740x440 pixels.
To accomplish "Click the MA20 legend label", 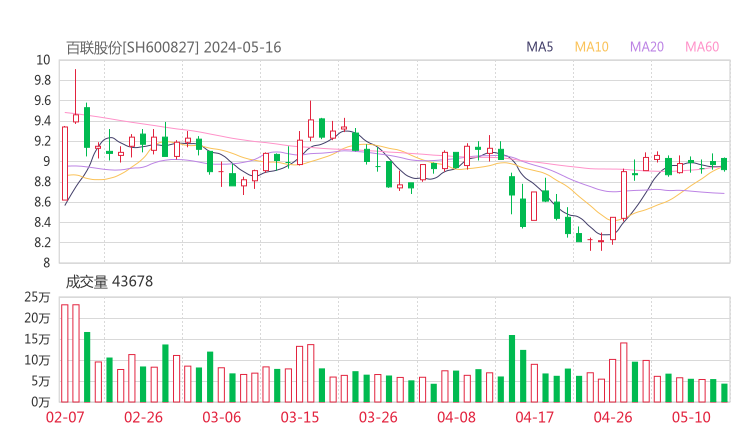I will 647,47.
